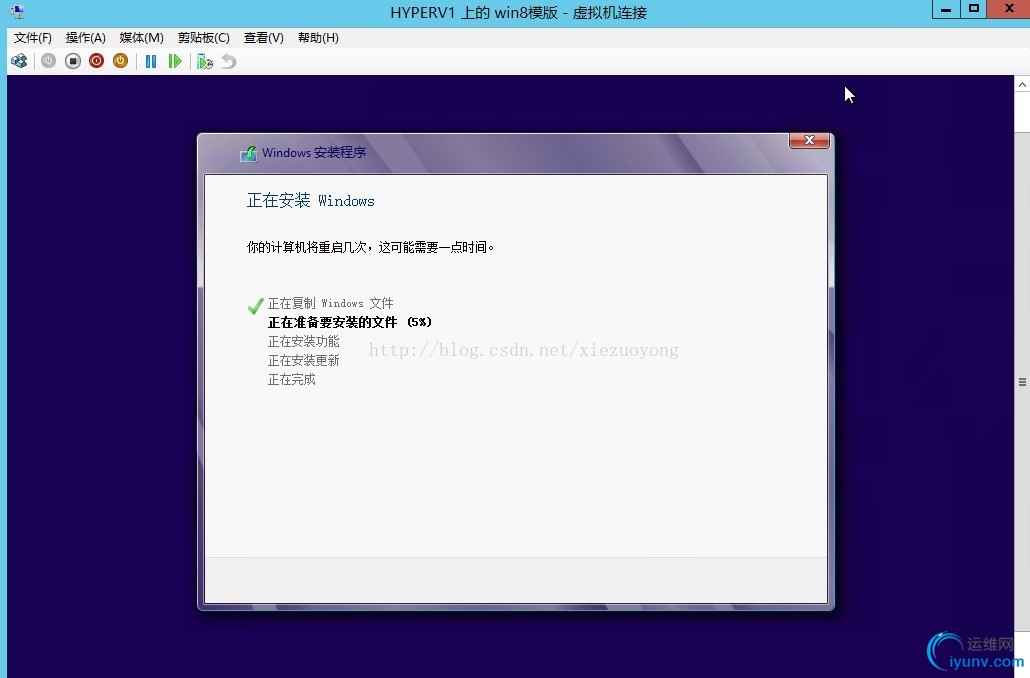This screenshot has height=678, width=1030.
Task: Pause the virtual machine
Action: pyautogui.click(x=151, y=61)
